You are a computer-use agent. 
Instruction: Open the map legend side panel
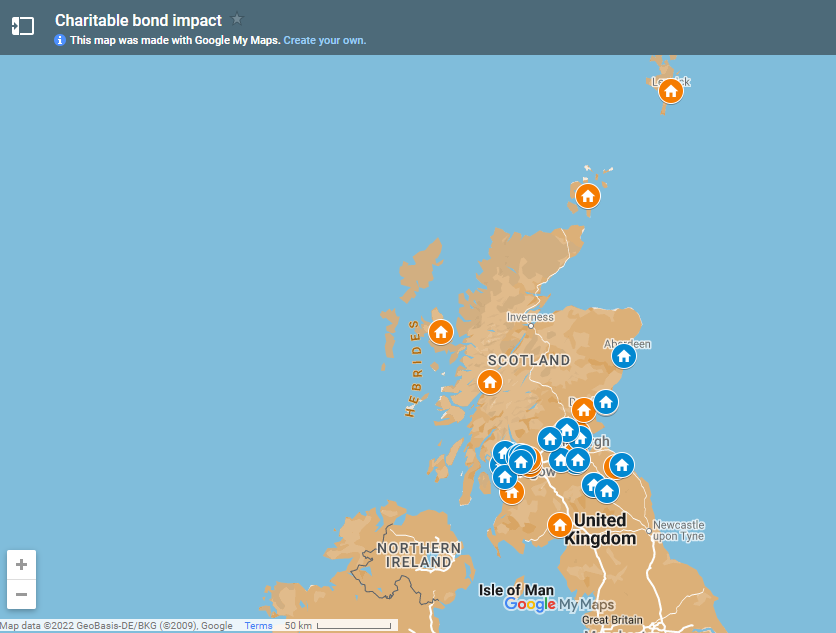[x=23, y=27]
